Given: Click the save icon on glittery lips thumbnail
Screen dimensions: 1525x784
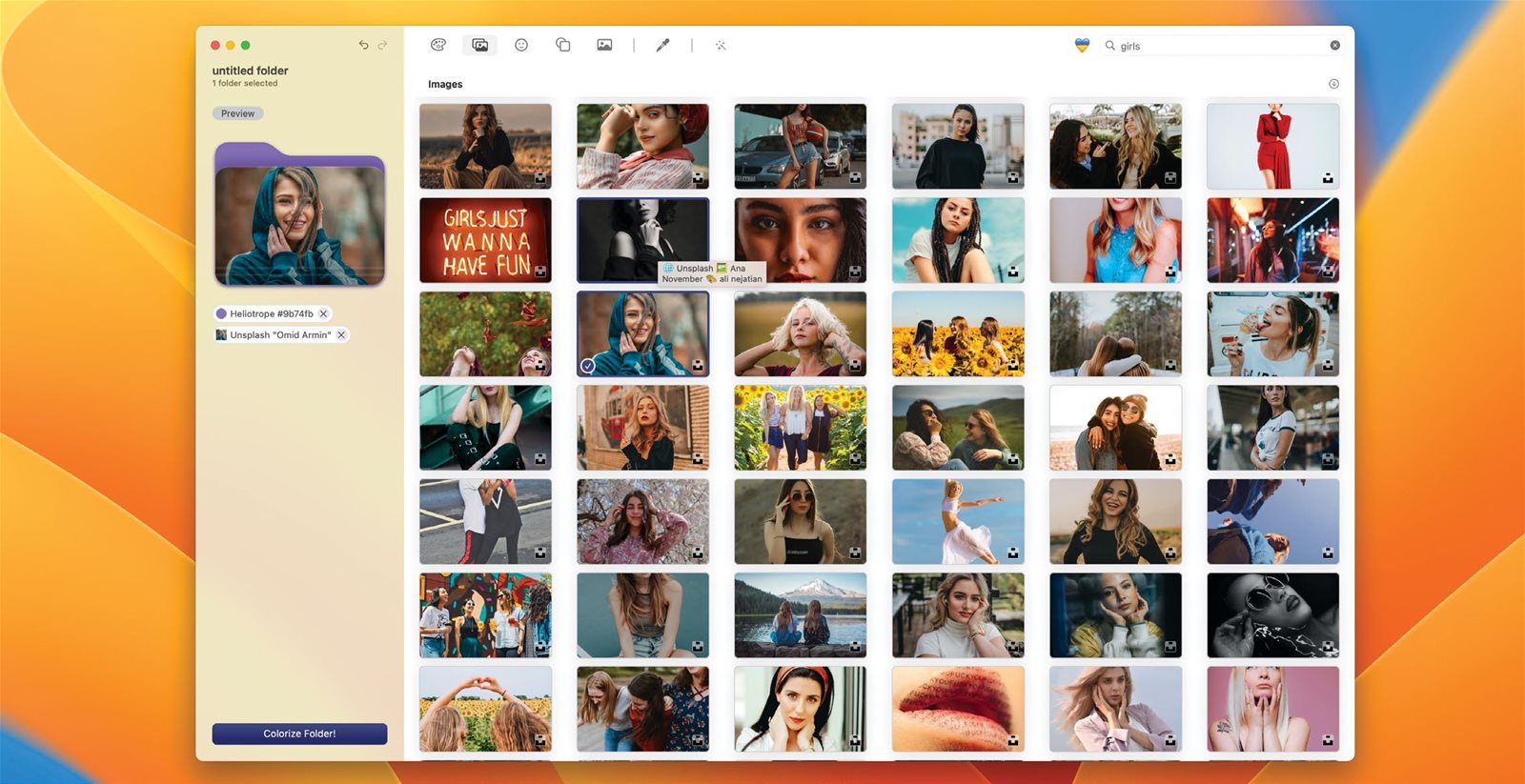Looking at the screenshot, I should click(x=1012, y=740).
